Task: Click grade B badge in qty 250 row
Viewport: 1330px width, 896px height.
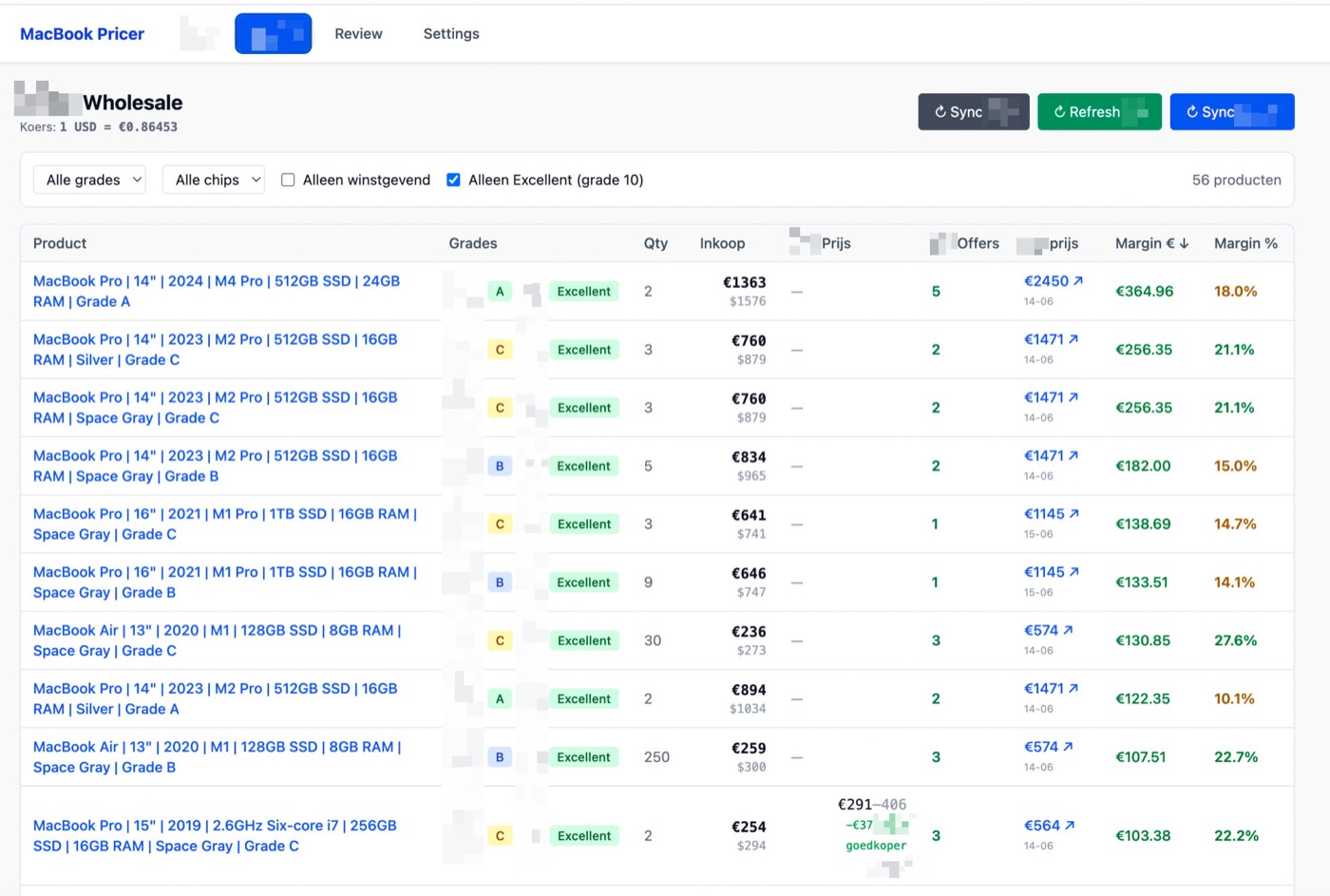Action: (500, 757)
